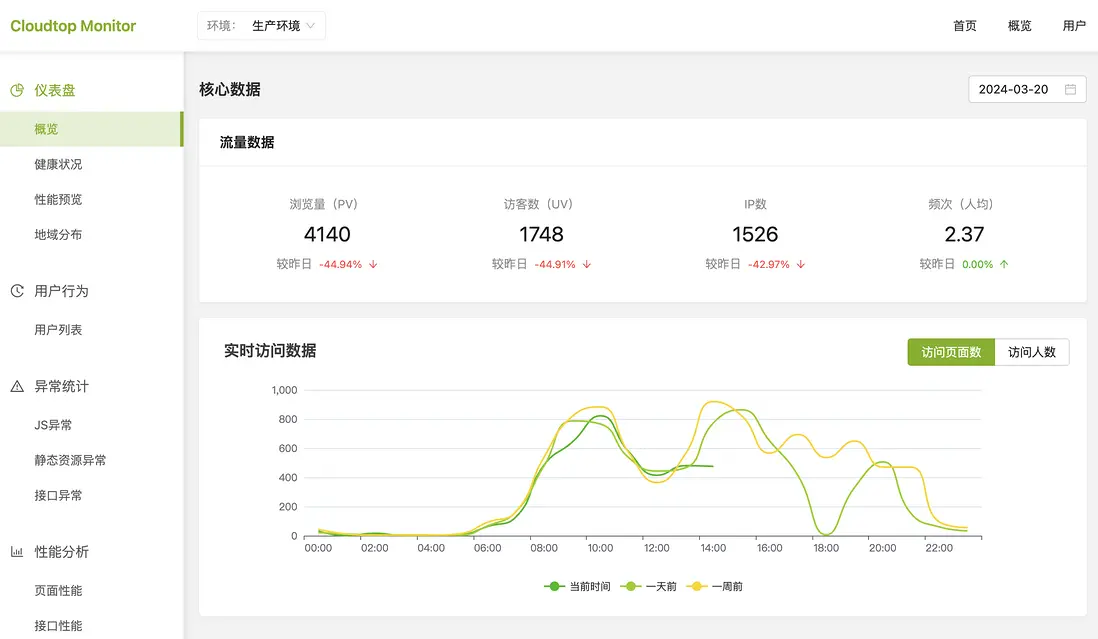This screenshot has width=1098, height=639.
Task: Go to 首页 in top navigation
Action: tap(964, 26)
